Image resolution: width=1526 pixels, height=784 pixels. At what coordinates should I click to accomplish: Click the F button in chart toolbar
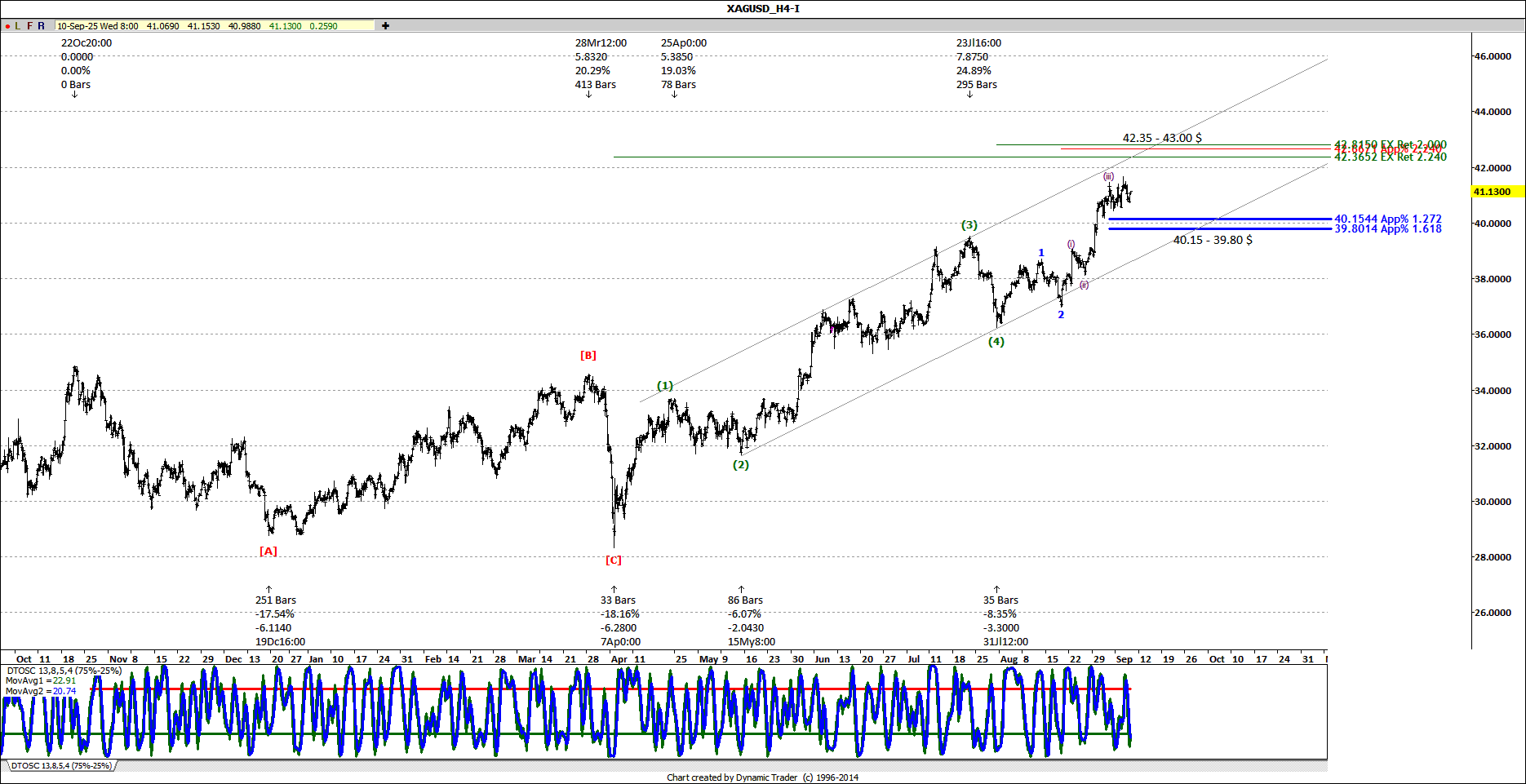tap(30, 26)
